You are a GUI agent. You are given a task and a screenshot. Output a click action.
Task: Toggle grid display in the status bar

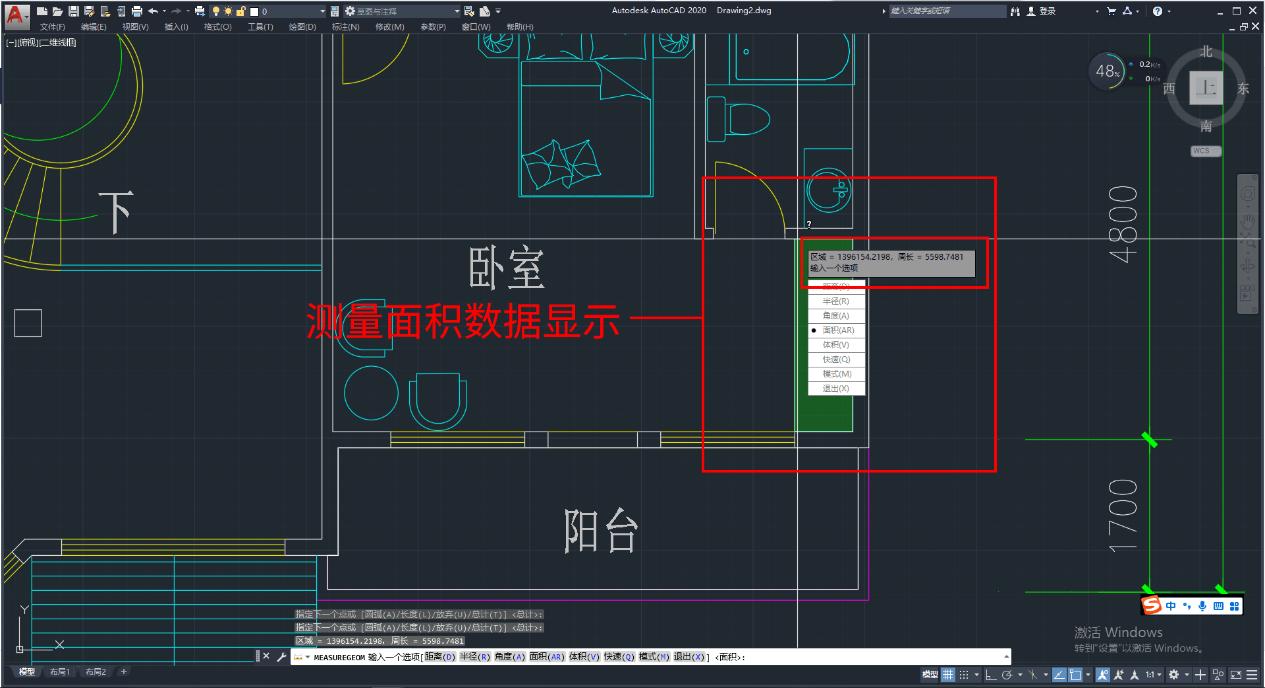point(949,675)
